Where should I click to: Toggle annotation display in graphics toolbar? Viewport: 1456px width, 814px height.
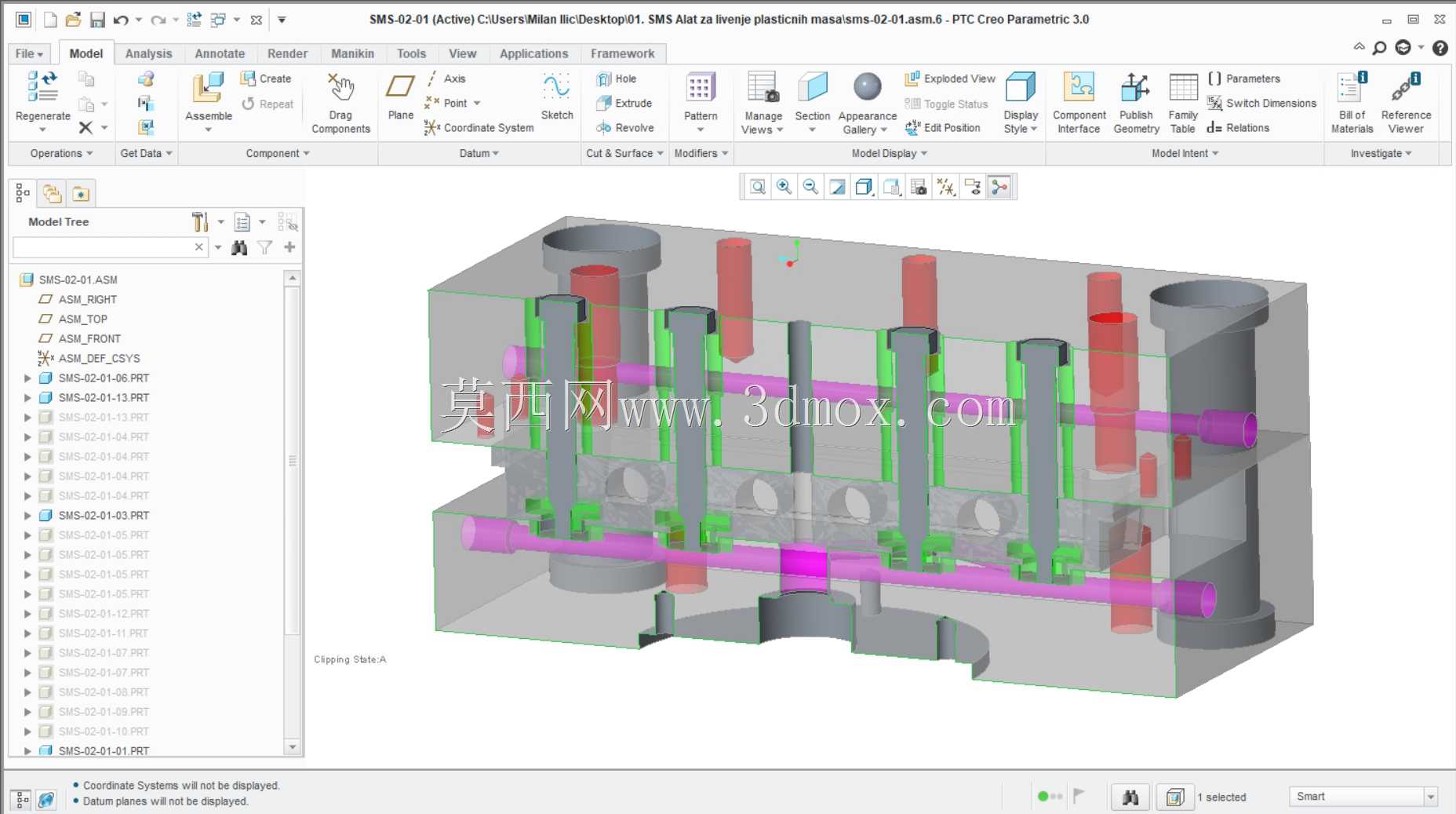pyautogui.click(x=973, y=187)
